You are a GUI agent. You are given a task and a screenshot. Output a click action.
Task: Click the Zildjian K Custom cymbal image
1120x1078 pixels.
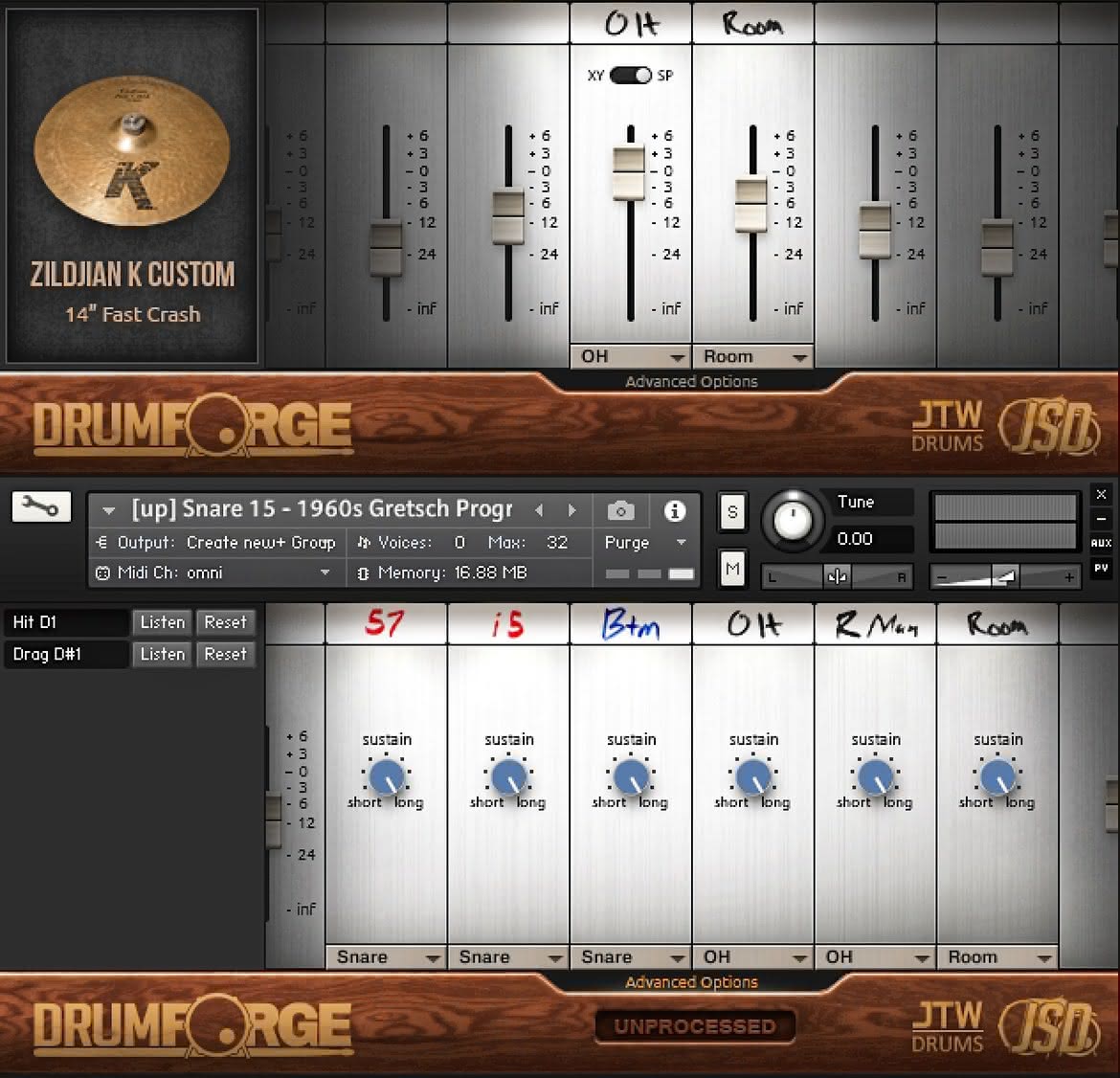[x=132, y=150]
